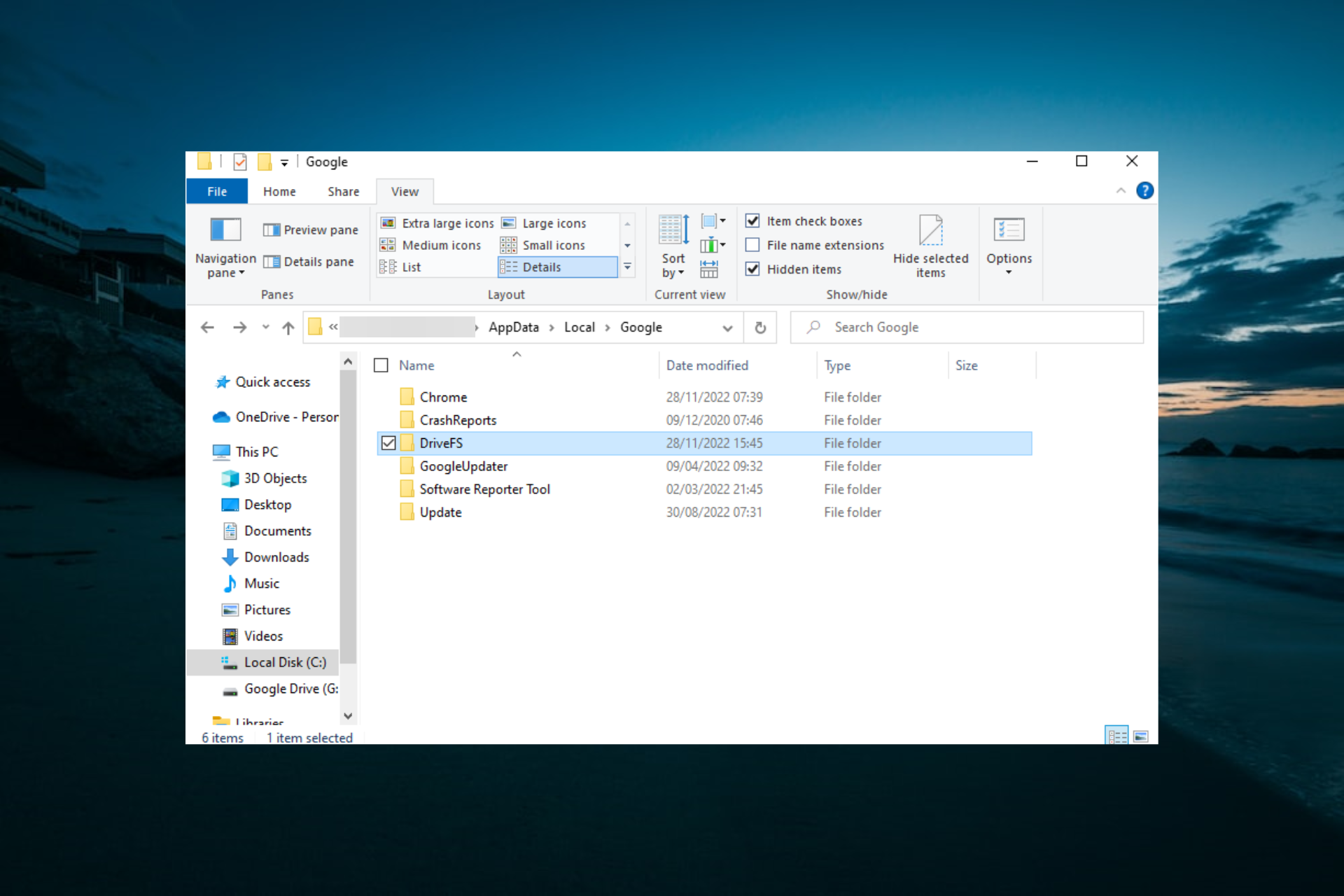Open the Navigation pane dropdown
The height and width of the screenshot is (896, 1344).
pos(225,248)
